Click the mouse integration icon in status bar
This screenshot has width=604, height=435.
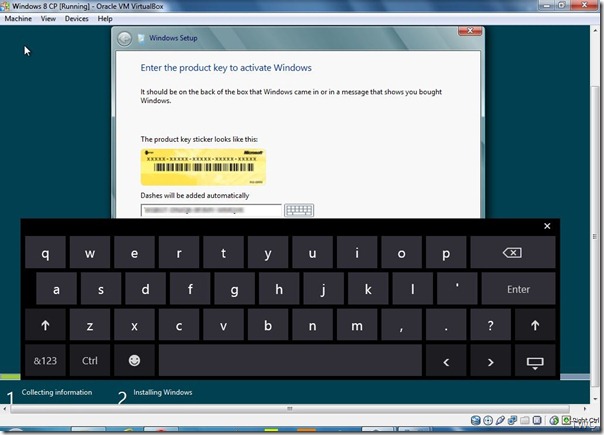point(554,420)
